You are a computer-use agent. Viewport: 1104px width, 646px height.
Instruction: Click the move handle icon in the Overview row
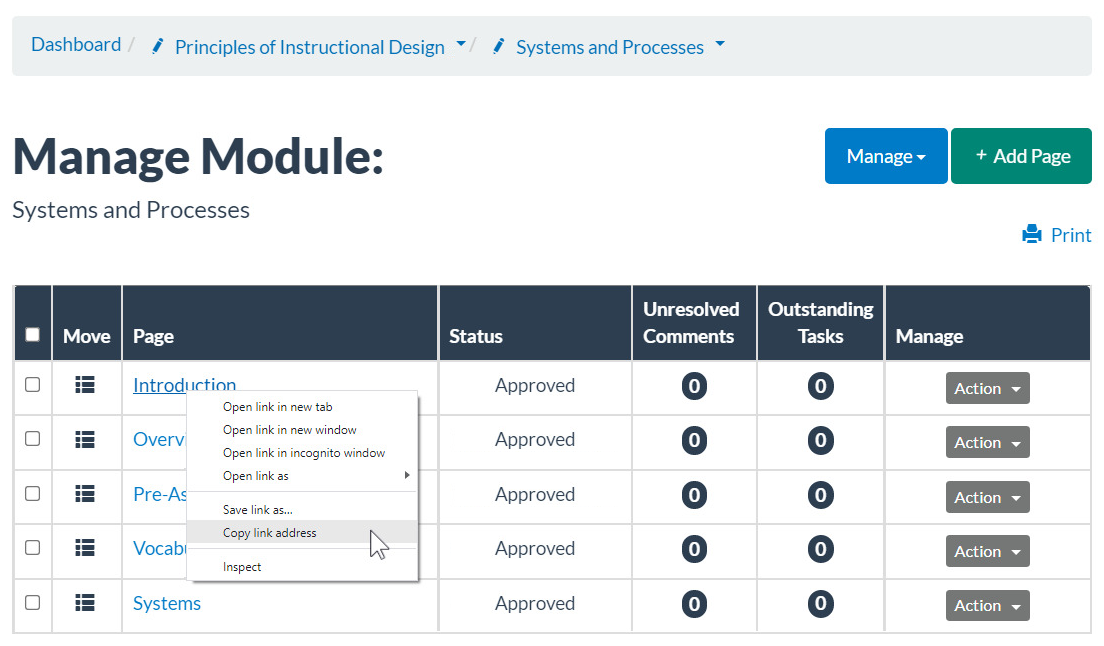[85, 440]
